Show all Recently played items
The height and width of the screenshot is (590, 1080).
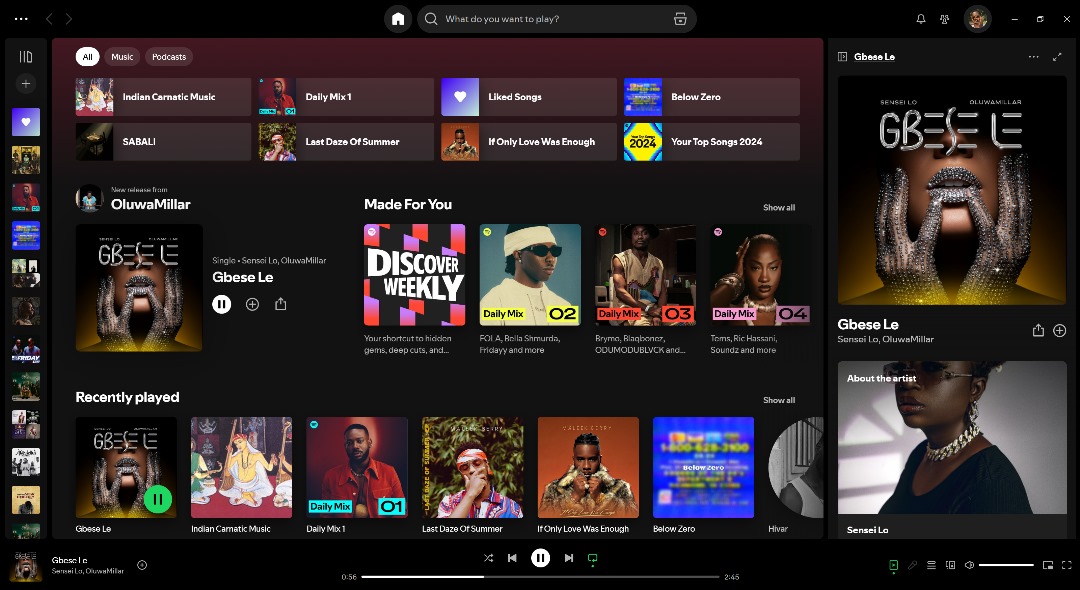pyautogui.click(x=779, y=400)
